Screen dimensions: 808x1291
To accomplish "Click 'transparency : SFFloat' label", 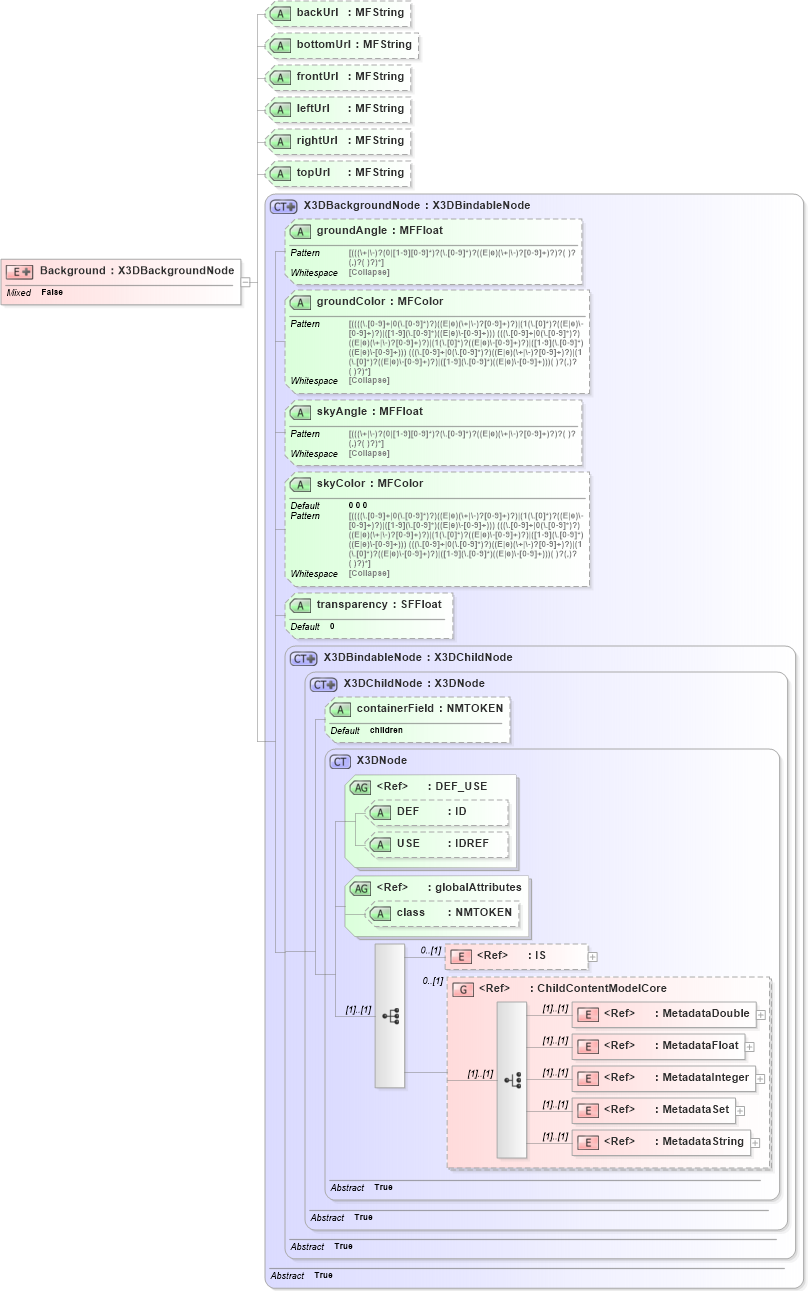I will pyautogui.click(x=379, y=605).
